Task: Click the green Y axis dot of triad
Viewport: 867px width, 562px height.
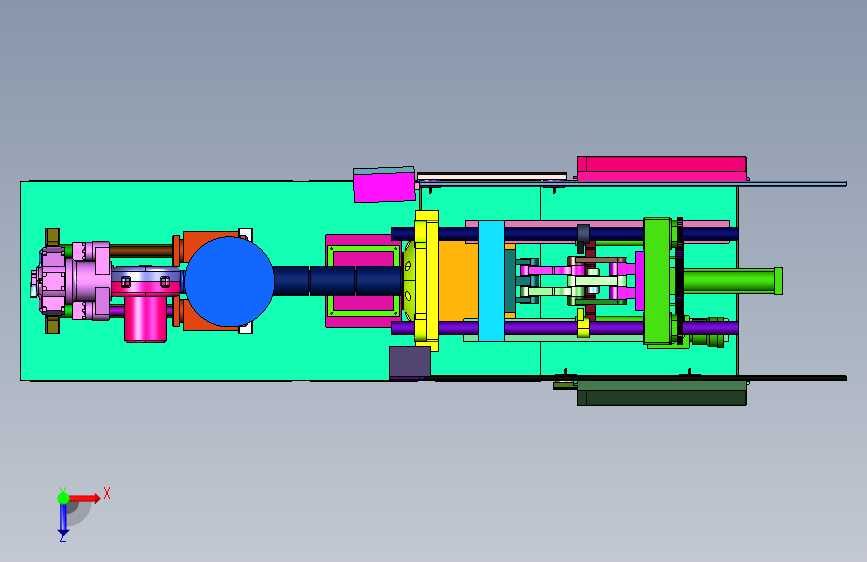Action: [x=63, y=498]
